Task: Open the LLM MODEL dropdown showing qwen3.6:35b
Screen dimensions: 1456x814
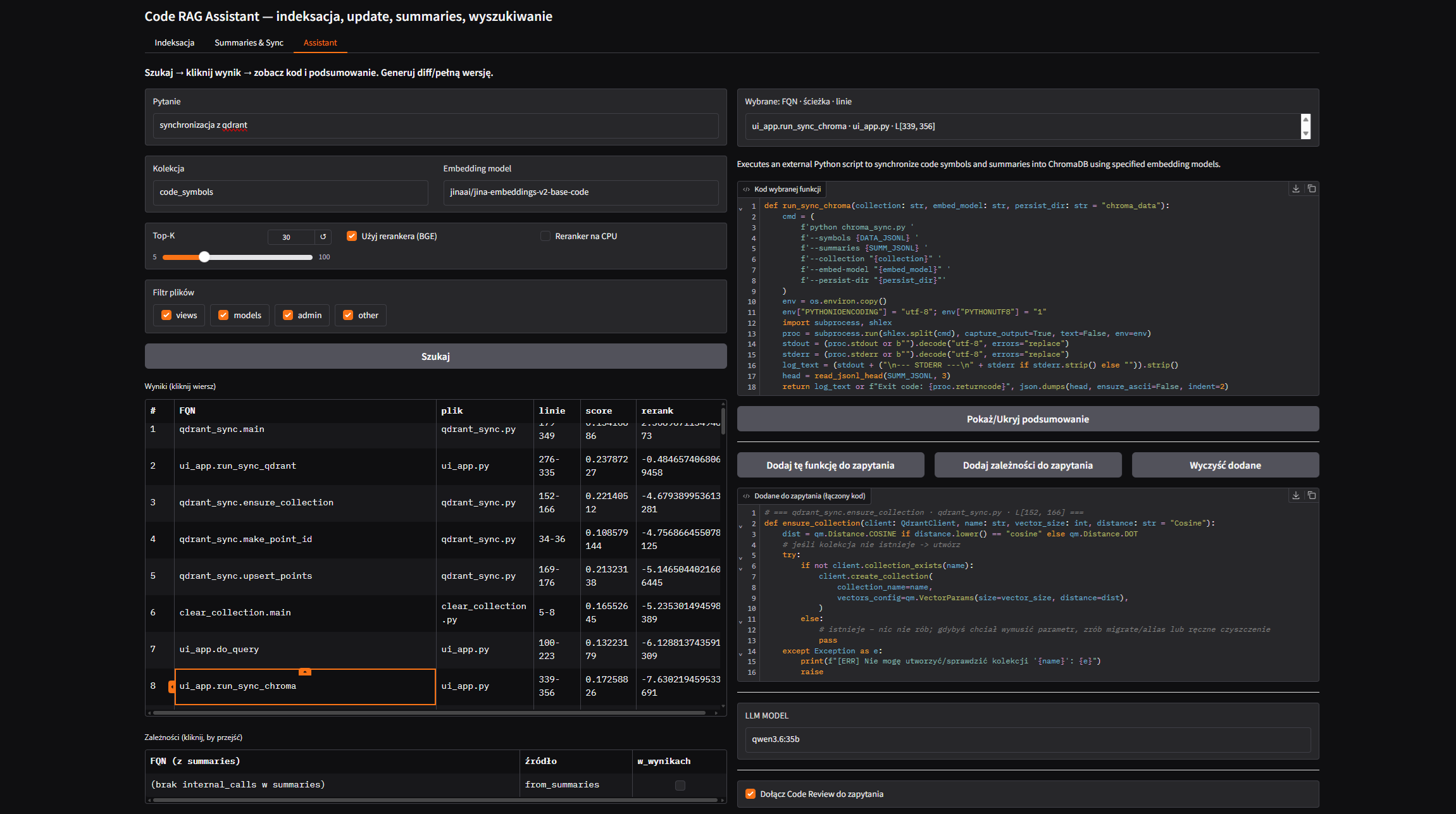Action: click(x=1028, y=739)
